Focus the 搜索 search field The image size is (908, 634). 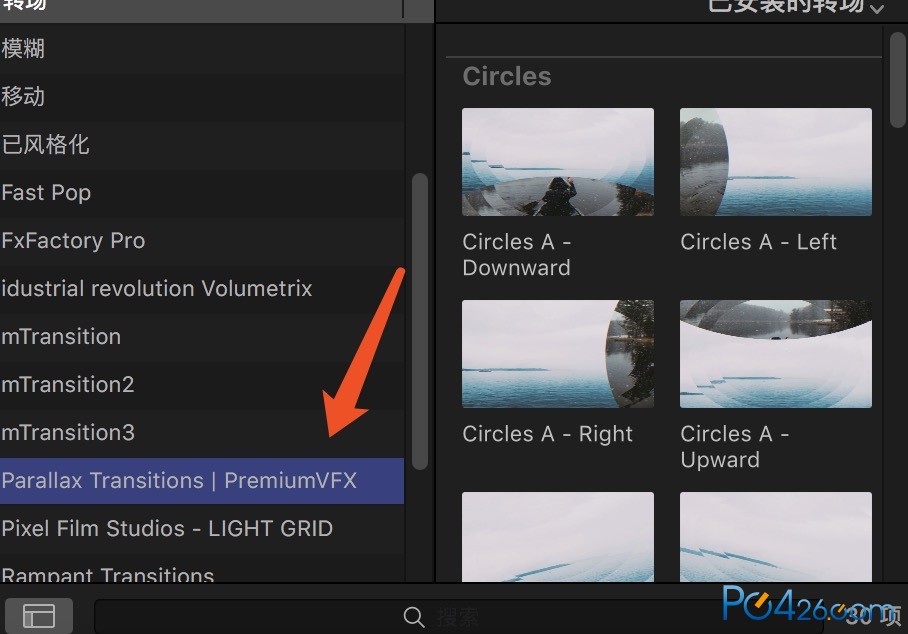click(459, 617)
